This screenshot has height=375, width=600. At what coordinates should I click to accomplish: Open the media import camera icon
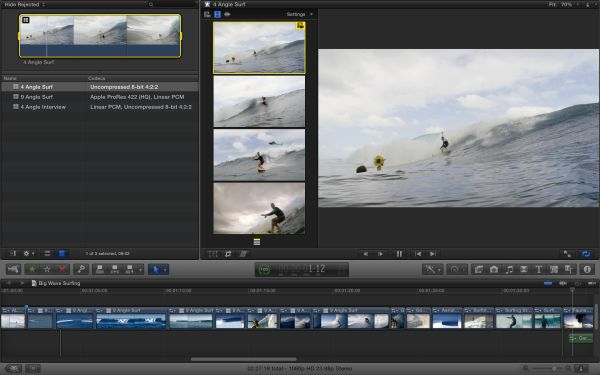point(13,269)
